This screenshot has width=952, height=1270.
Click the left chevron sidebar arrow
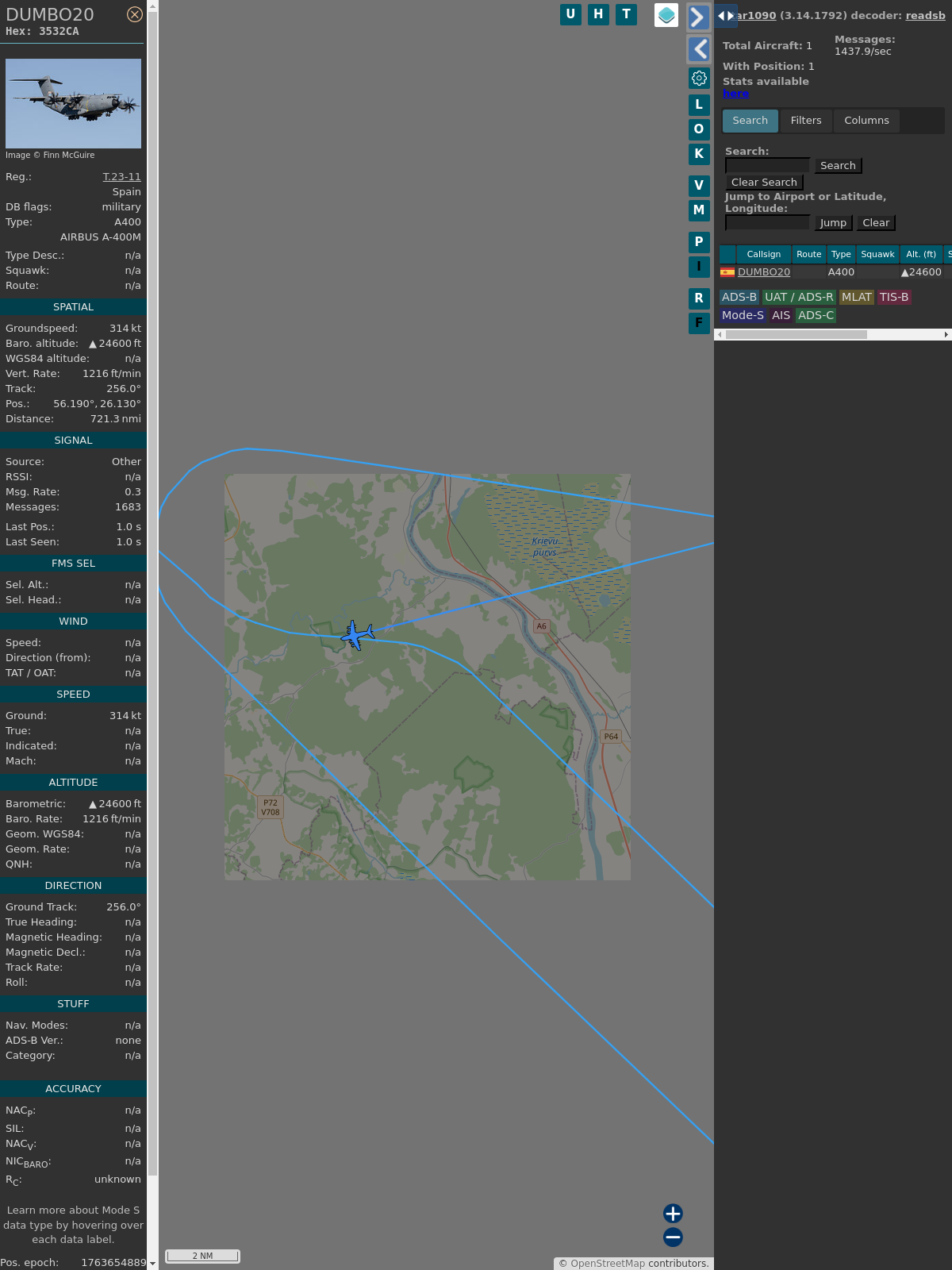[x=698, y=49]
